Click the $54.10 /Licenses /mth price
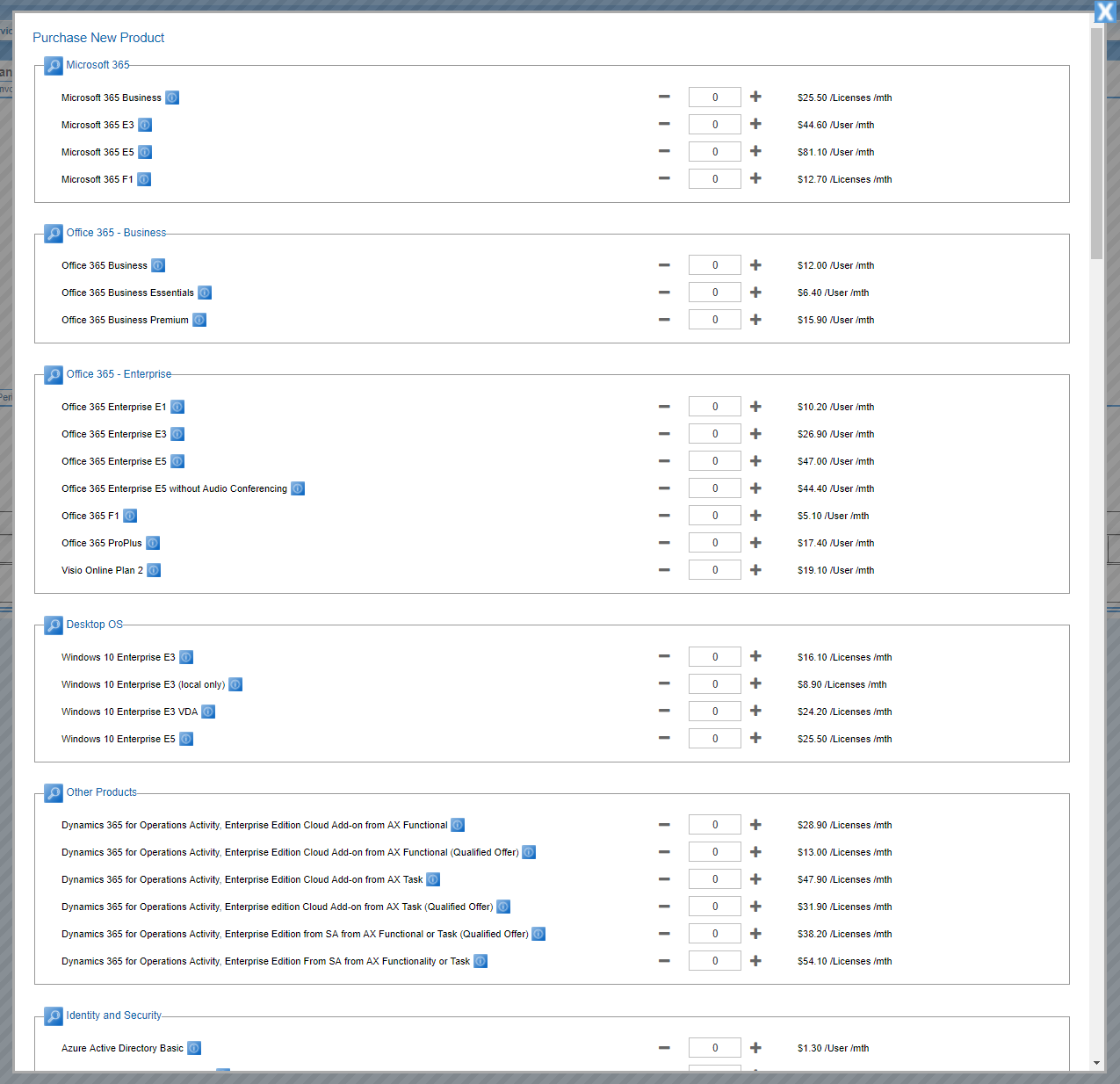Viewport: 1120px width, 1084px height. (x=844, y=961)
